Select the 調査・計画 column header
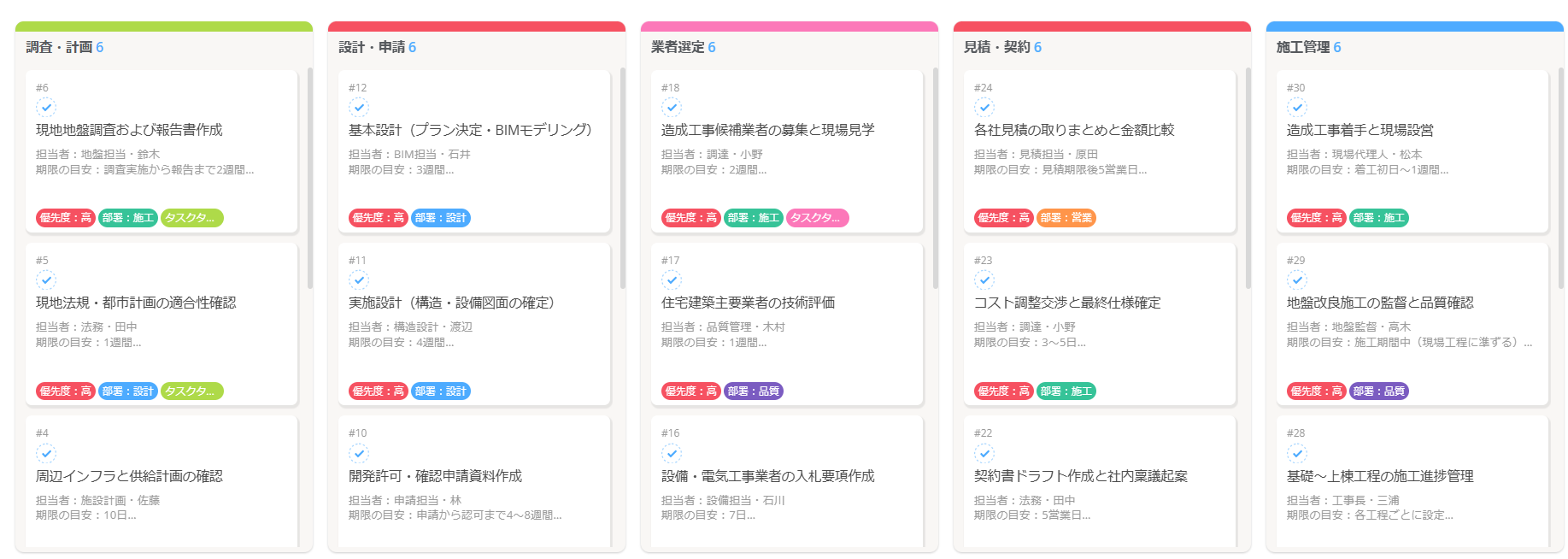Image resolution: width=1568 pixels, height=559 pixels. pos(59,47)
